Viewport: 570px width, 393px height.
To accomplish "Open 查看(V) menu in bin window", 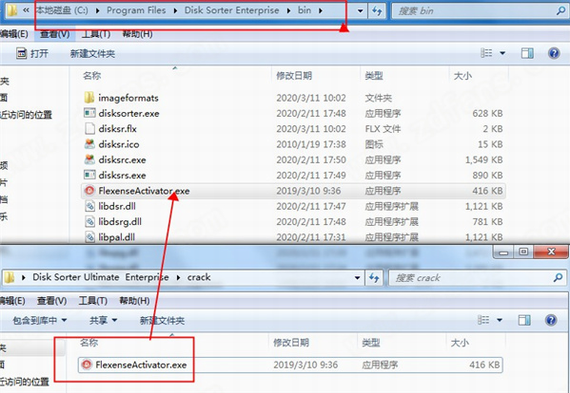I will [55, 34].
